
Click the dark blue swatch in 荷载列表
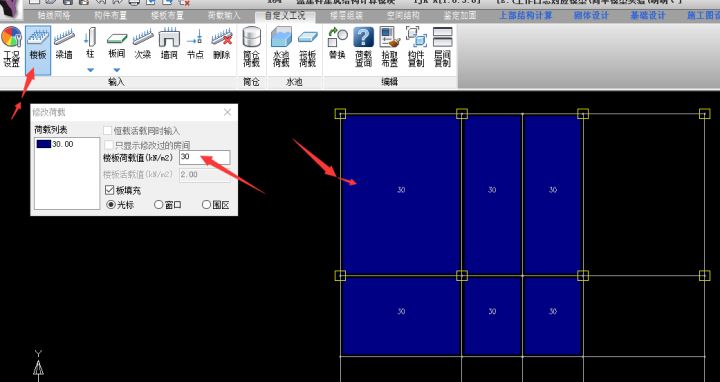pyautogui.click(x=44, y=144)
